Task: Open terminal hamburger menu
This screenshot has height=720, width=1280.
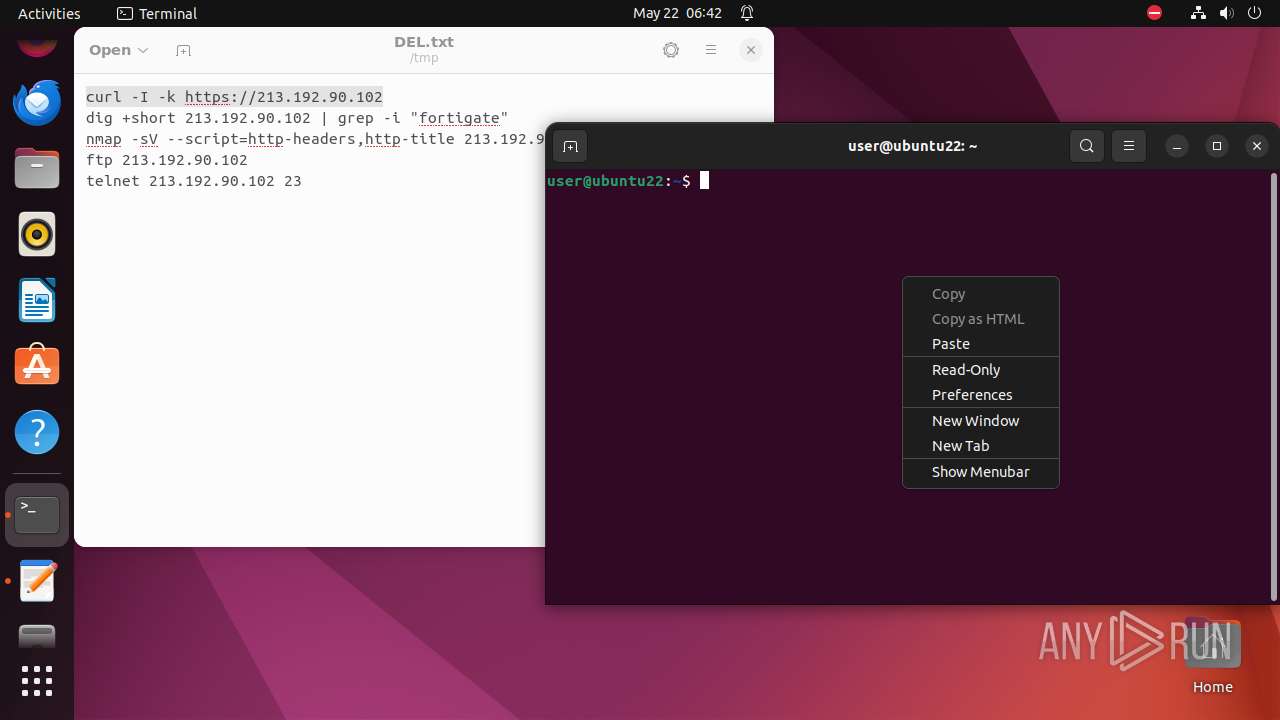Action: [1129, 146]
